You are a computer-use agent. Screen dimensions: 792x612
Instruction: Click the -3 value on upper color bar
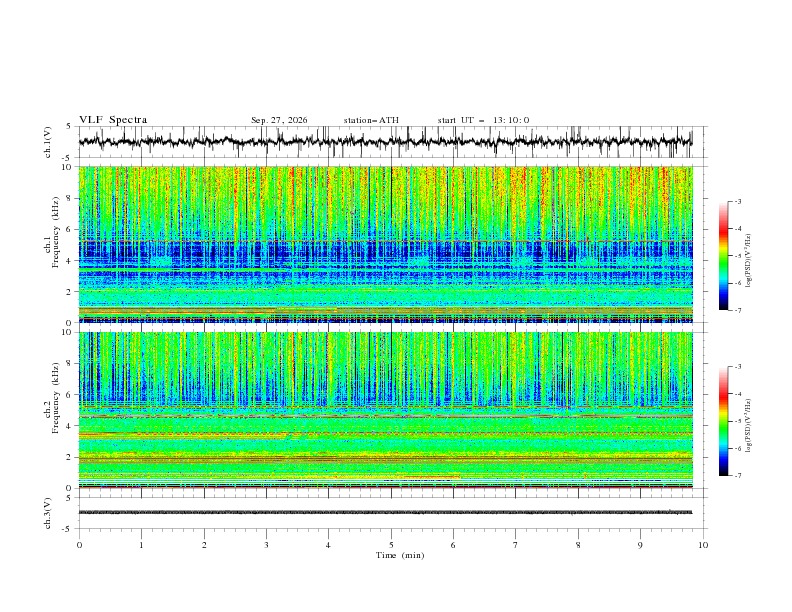737,201
